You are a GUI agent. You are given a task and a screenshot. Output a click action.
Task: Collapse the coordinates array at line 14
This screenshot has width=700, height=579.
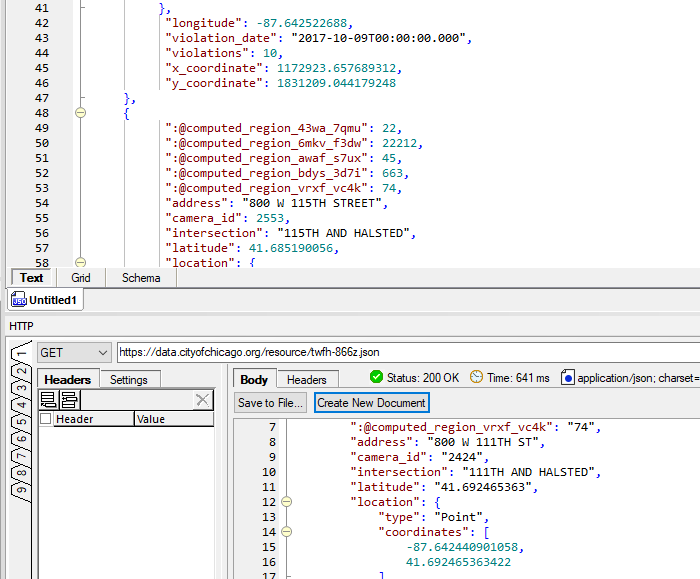(x=287, y=532)
